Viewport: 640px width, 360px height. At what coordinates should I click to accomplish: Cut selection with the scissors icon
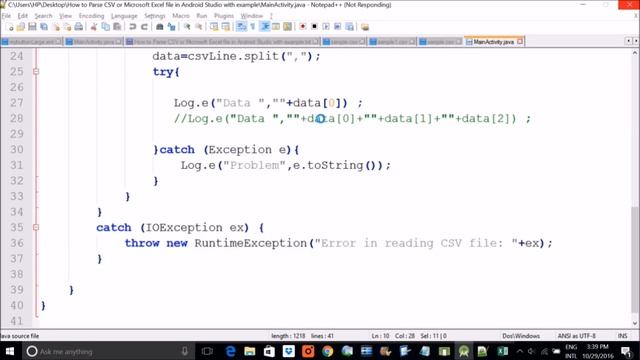[x=94, y=27]
